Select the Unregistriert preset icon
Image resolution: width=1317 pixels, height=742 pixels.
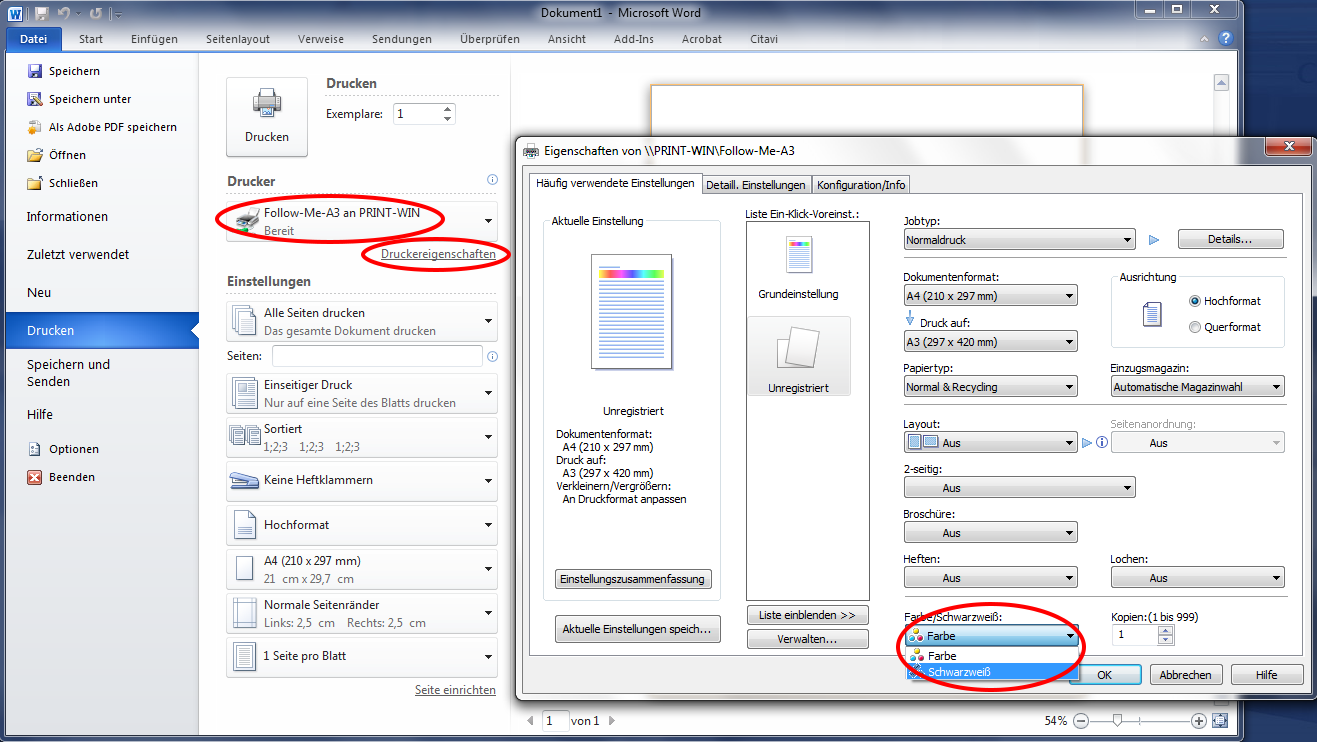pyautogui.click(x=798, y=356)
